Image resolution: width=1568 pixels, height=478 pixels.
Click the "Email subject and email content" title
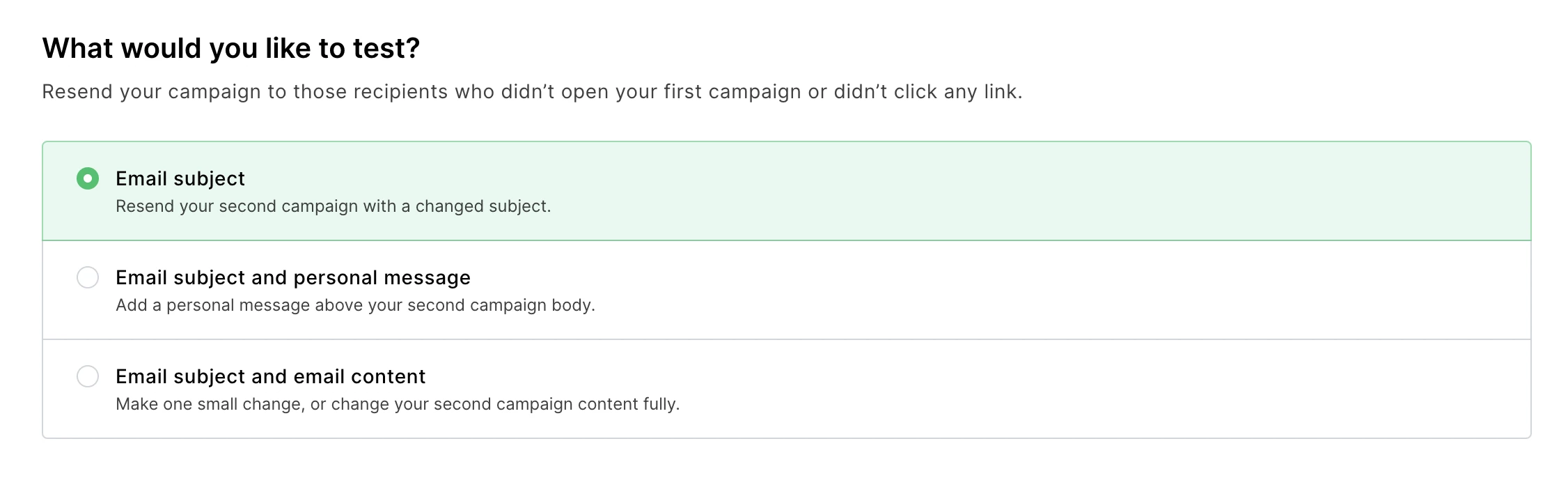[271, 377]
